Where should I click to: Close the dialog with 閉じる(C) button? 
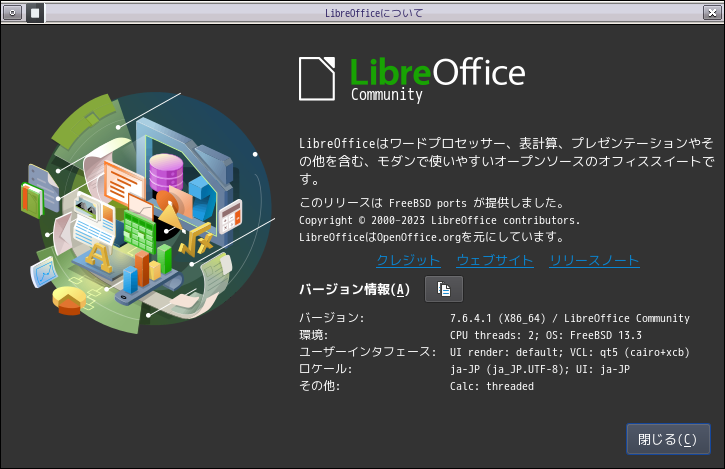point(668,439)
